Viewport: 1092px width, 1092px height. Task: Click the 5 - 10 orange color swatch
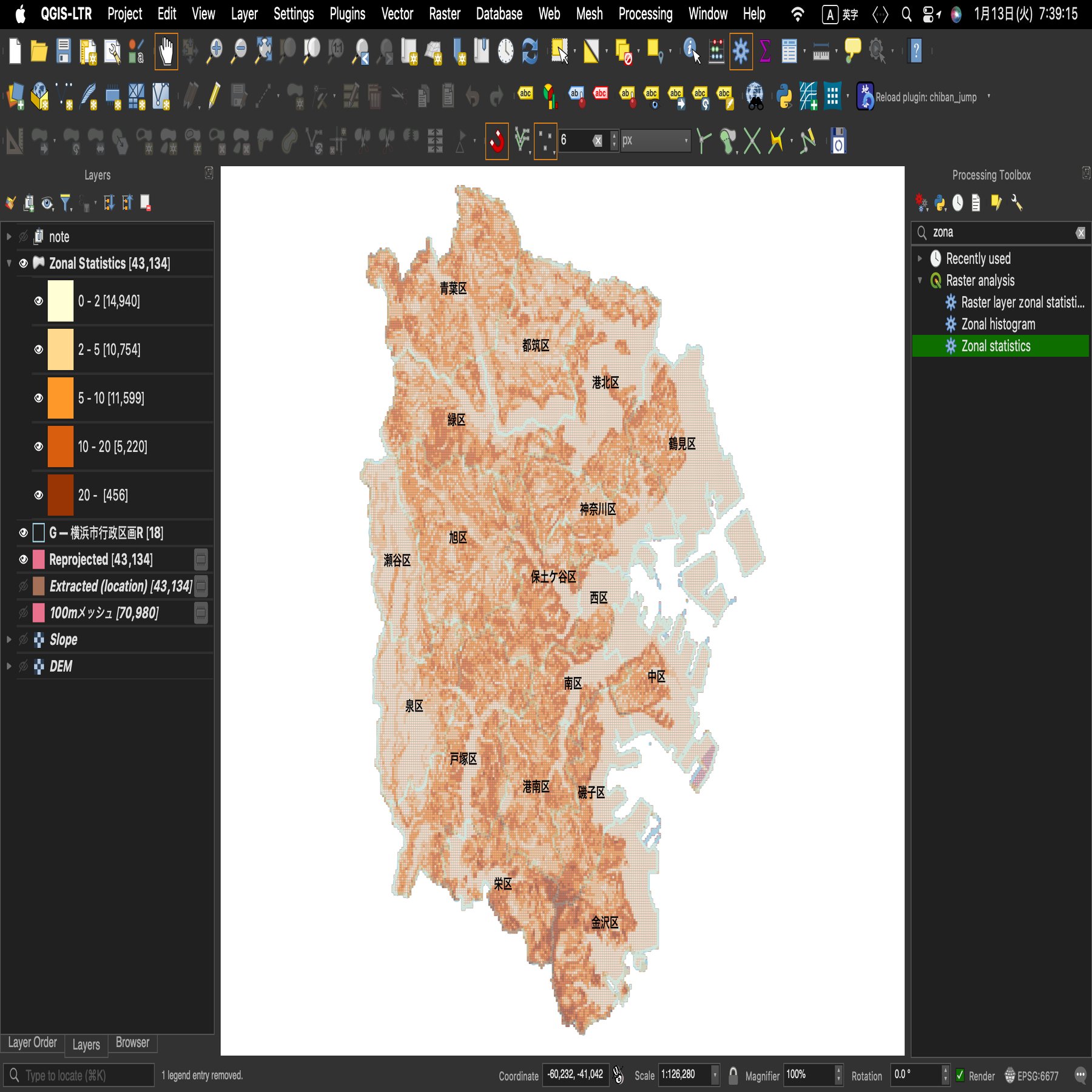coord(61,398)
